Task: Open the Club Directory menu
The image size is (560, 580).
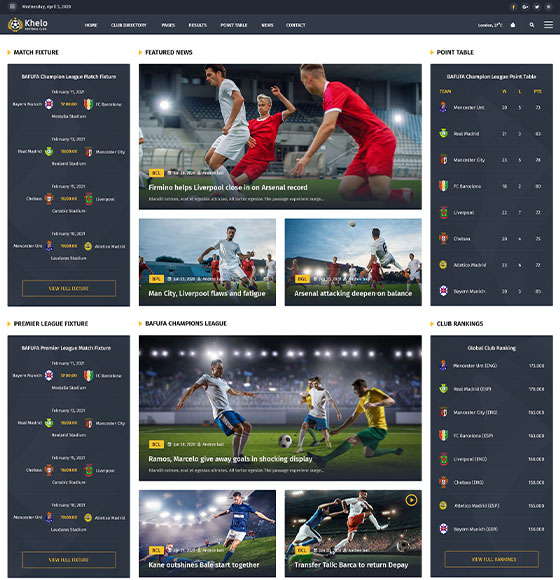Action: (x=129, y=25)
